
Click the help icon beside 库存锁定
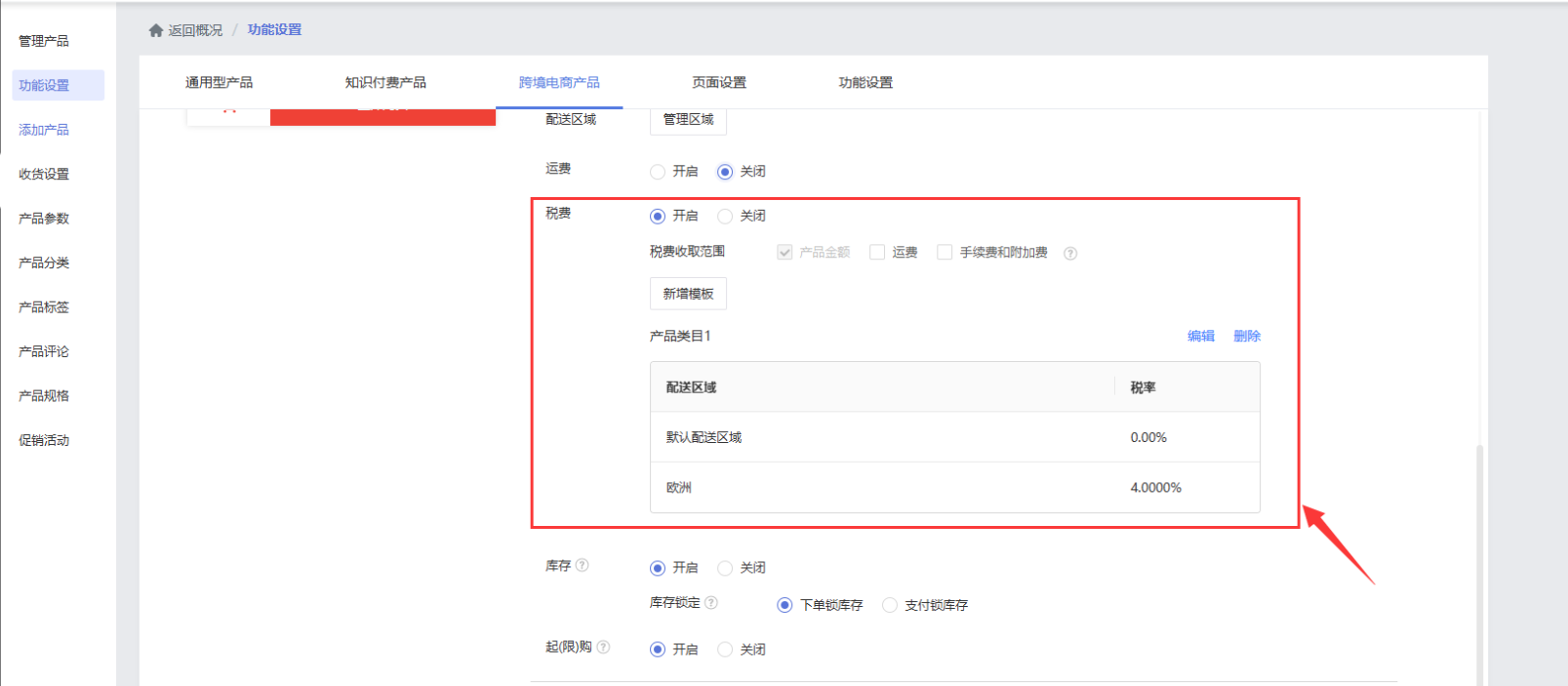coord(711,603)
